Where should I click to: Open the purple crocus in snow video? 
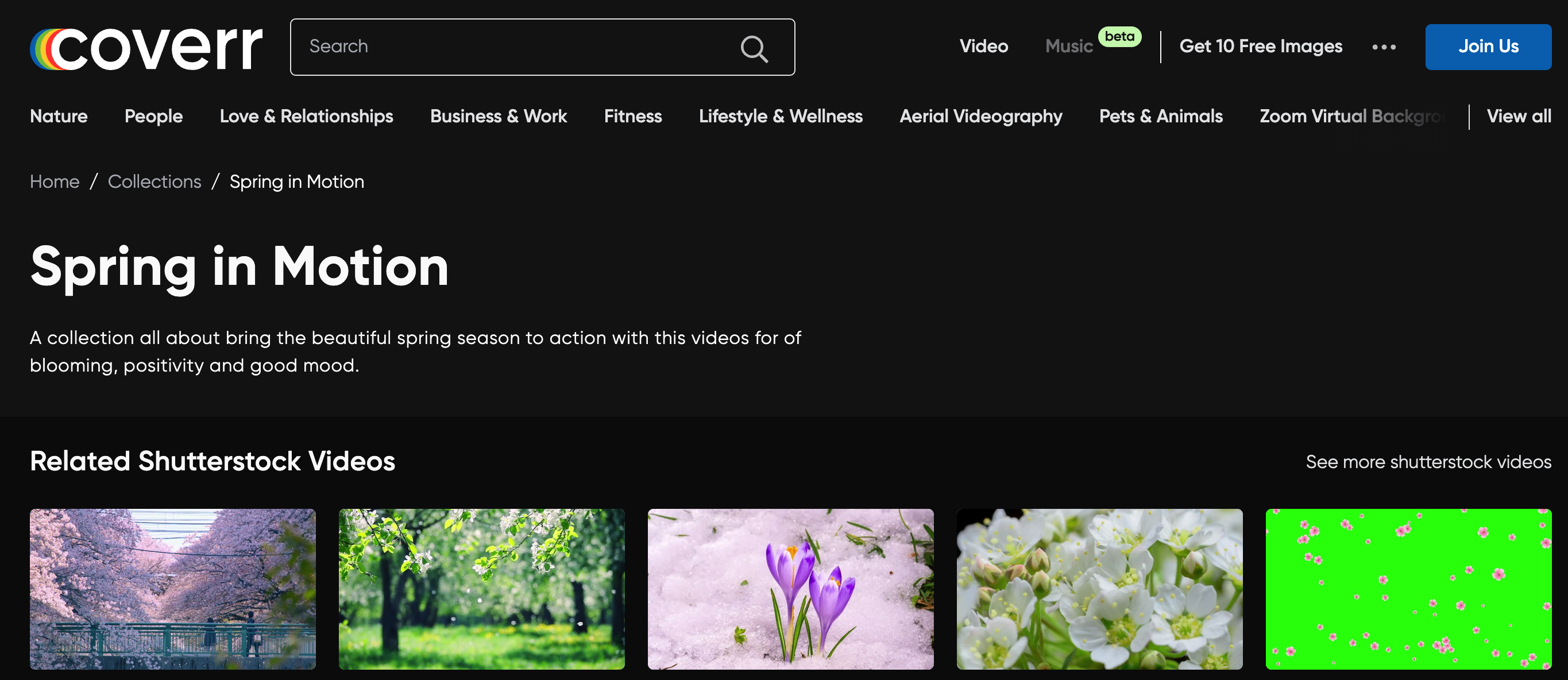pos(790,589)
